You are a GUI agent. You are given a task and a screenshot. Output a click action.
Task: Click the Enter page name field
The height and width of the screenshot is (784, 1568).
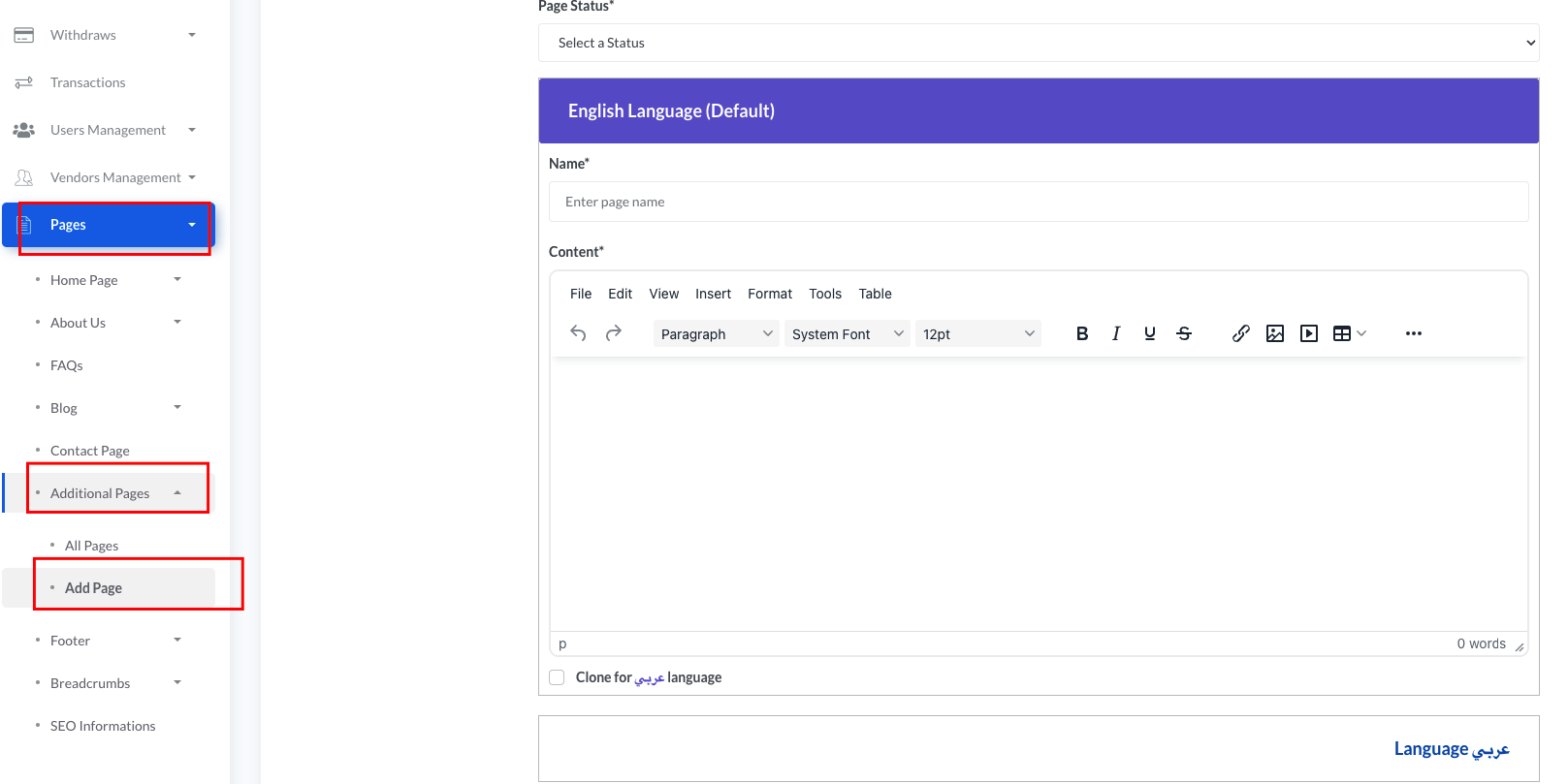coord(1039,202)
